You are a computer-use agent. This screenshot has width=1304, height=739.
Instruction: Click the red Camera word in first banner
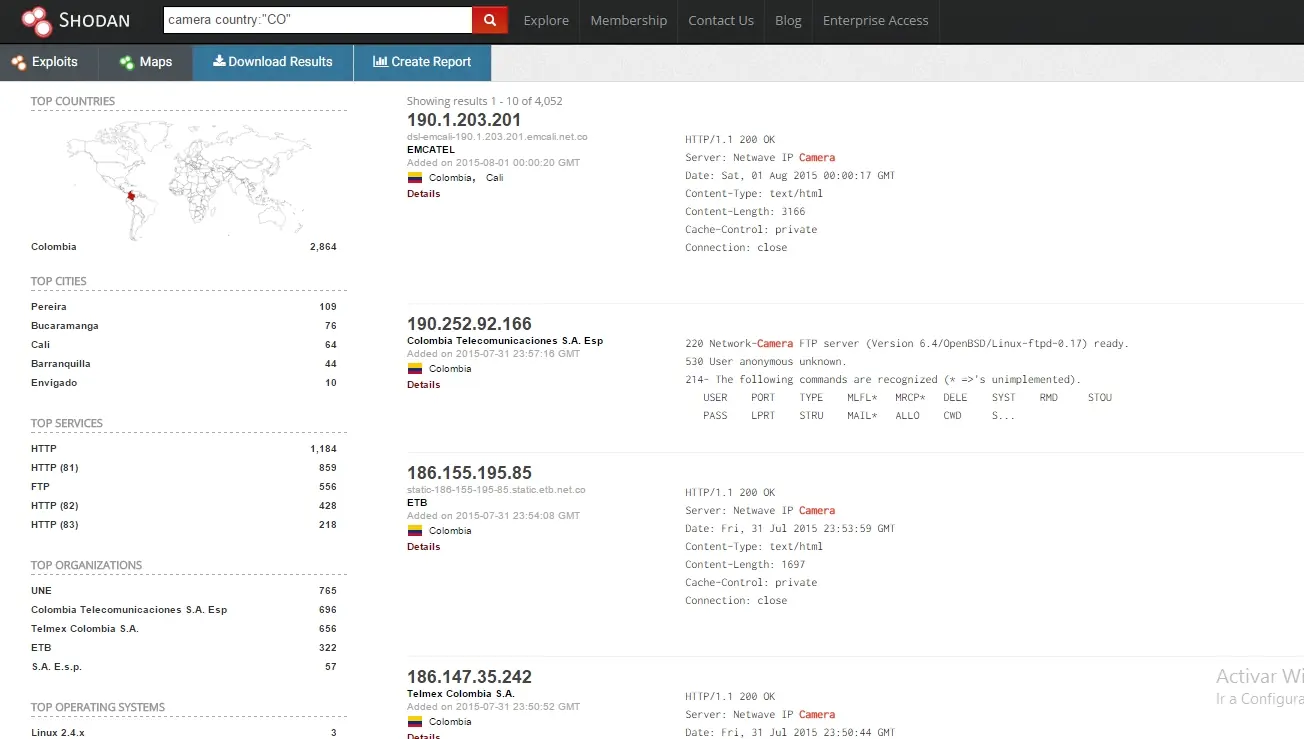817,158
